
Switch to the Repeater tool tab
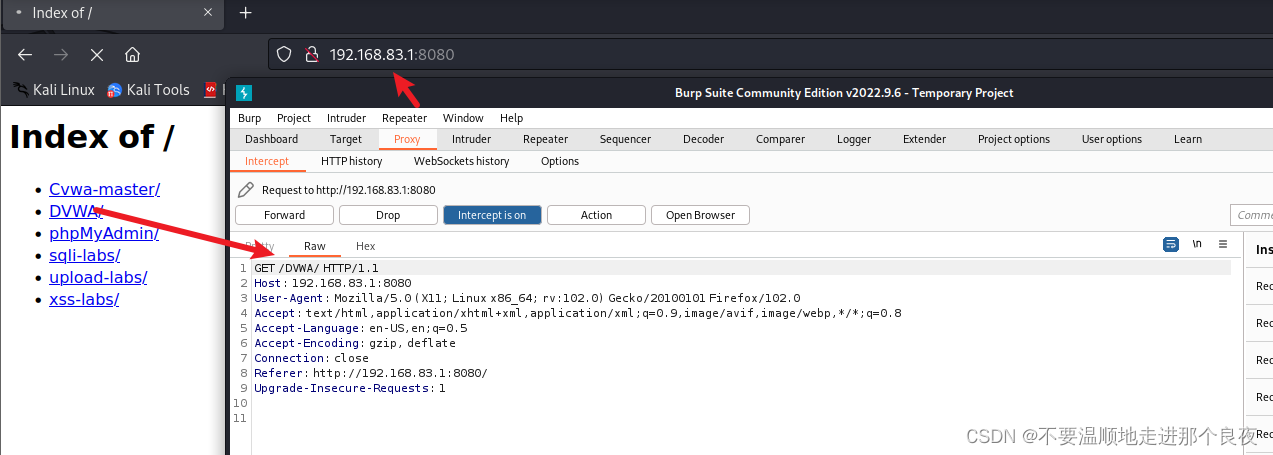pyautogui.click(x=545, y=139)
